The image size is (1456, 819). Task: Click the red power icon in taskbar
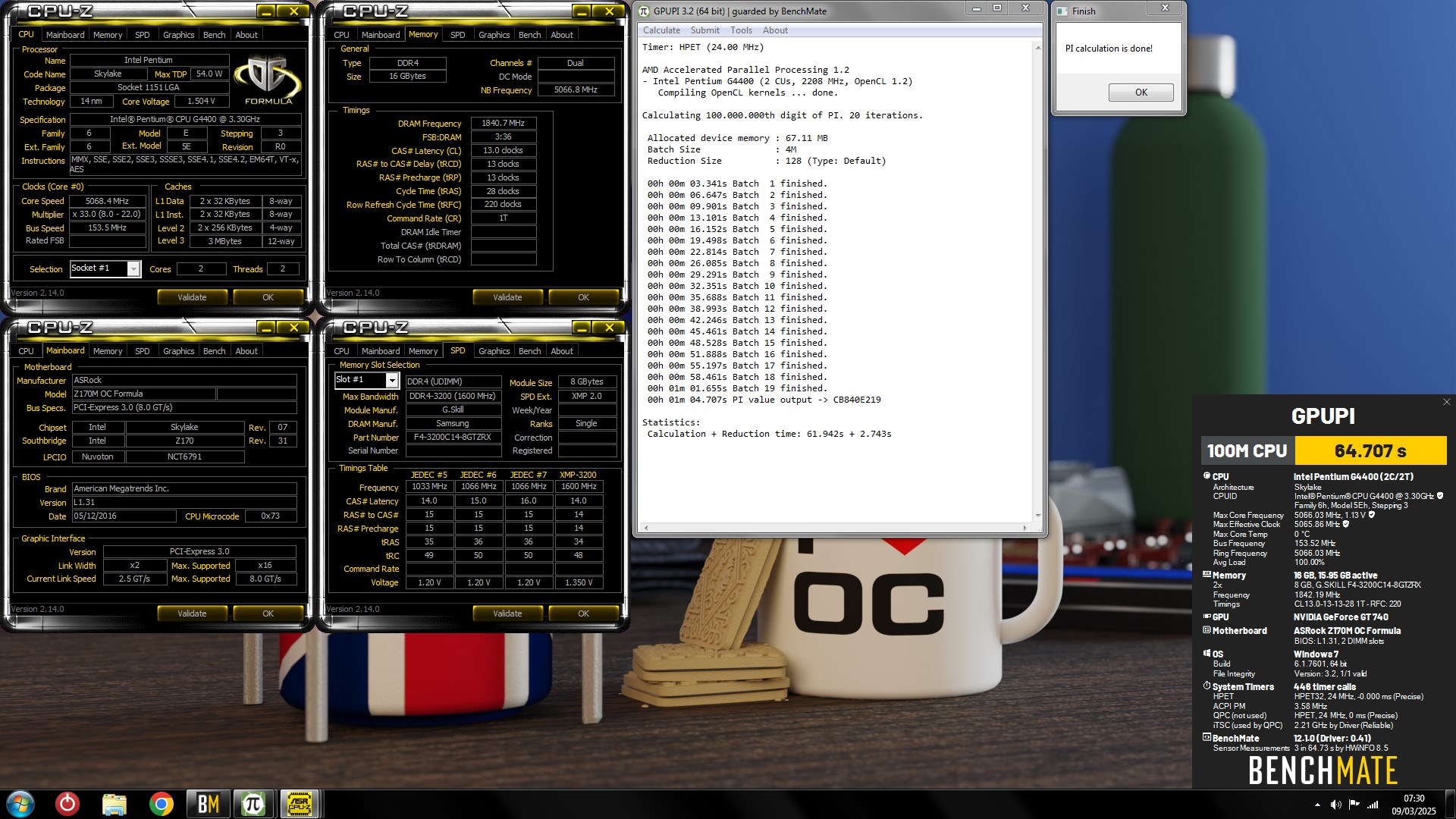point(67,804)
